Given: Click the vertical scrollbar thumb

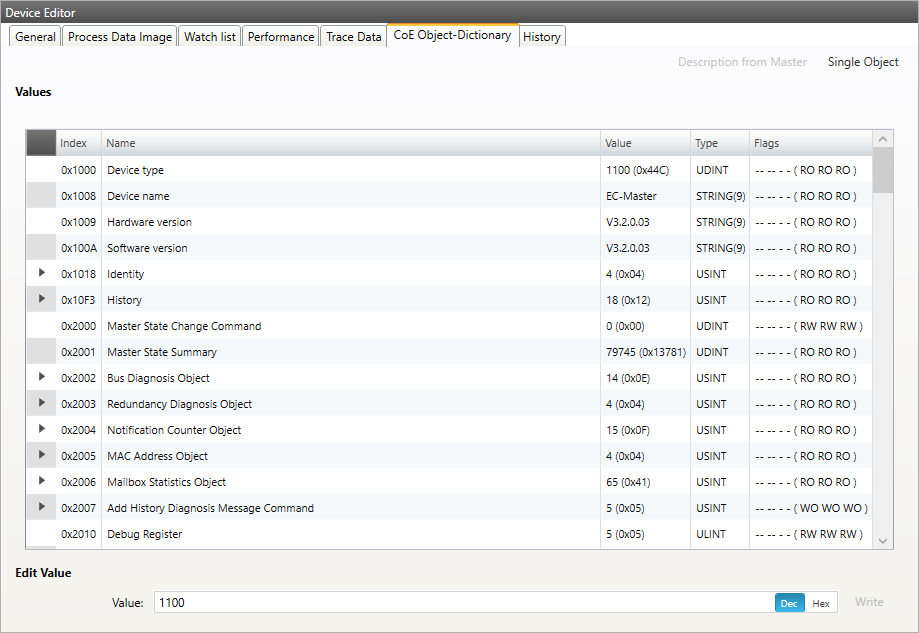Looking at the screenshot, I should click(882, 170).
